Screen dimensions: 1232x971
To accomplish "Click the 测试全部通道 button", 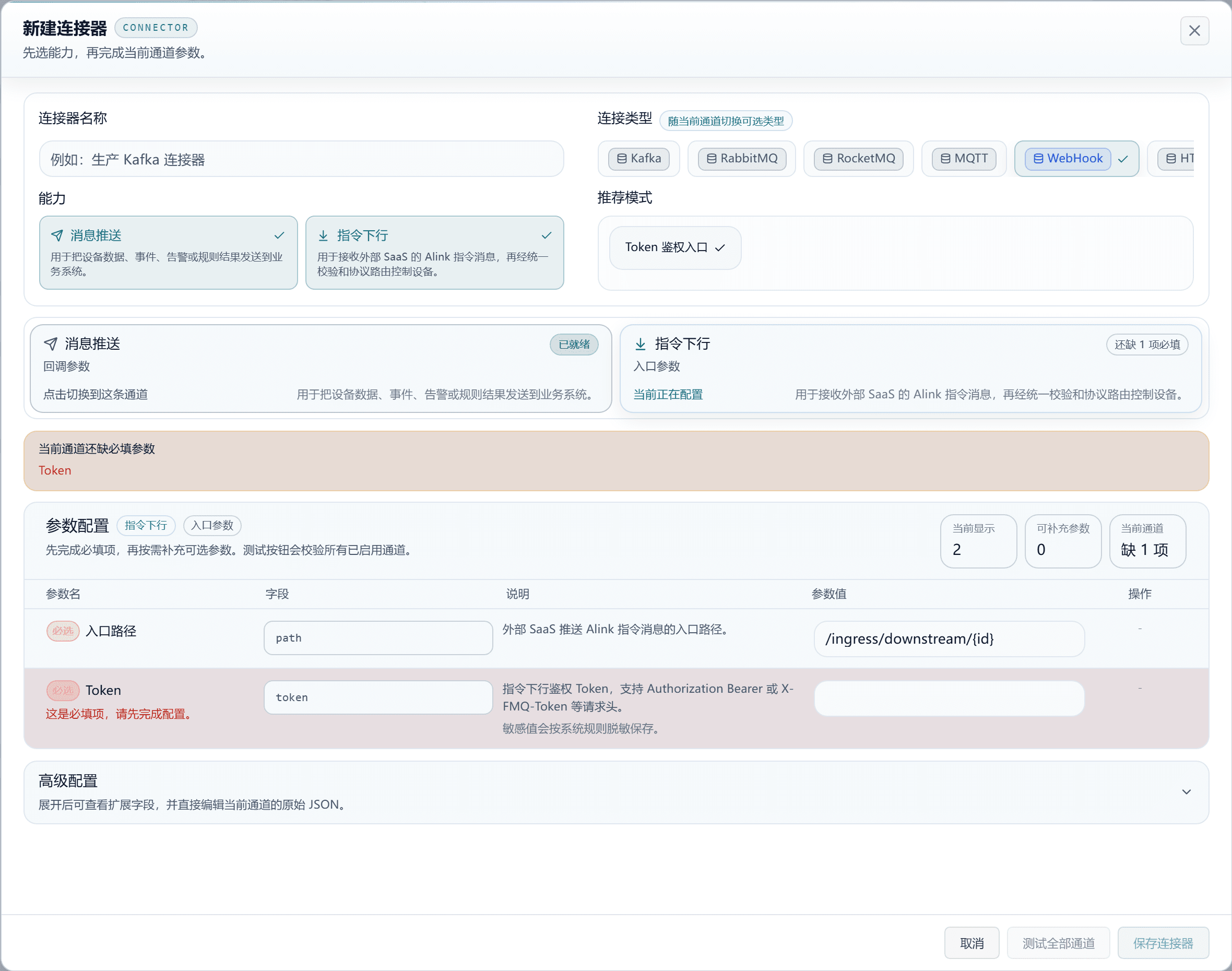I will [1058, 943].
